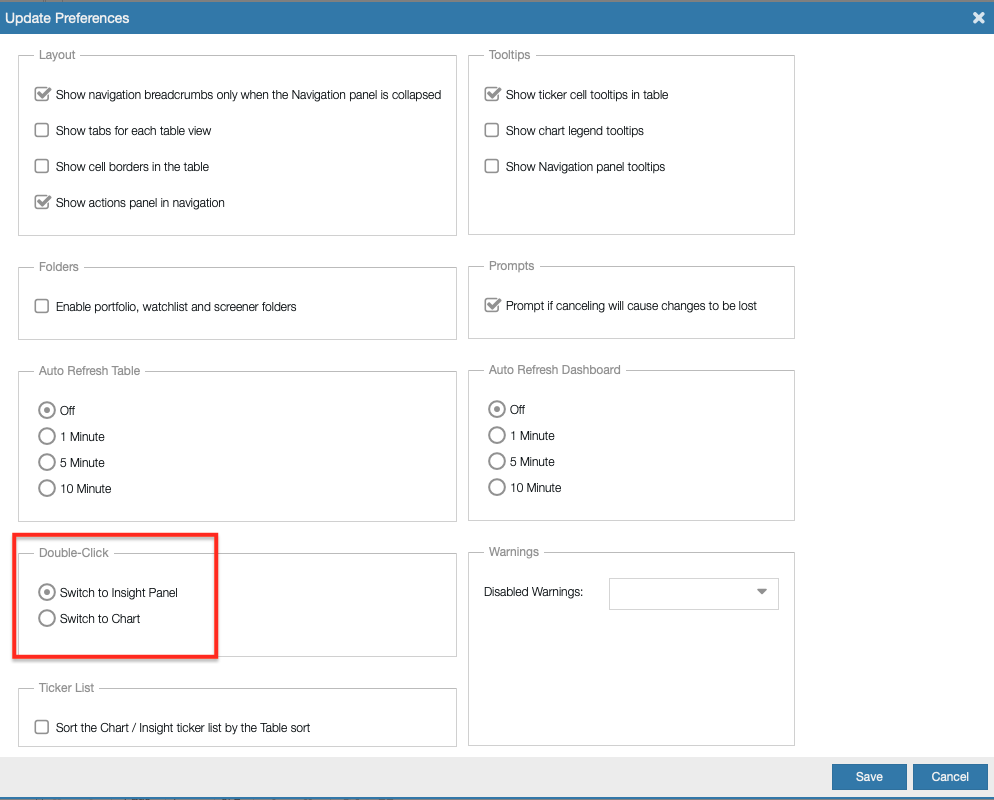Enable sorting ticker list by Table sort
The width and height of the screenshot is (994, 800).
tap(42, 728)
